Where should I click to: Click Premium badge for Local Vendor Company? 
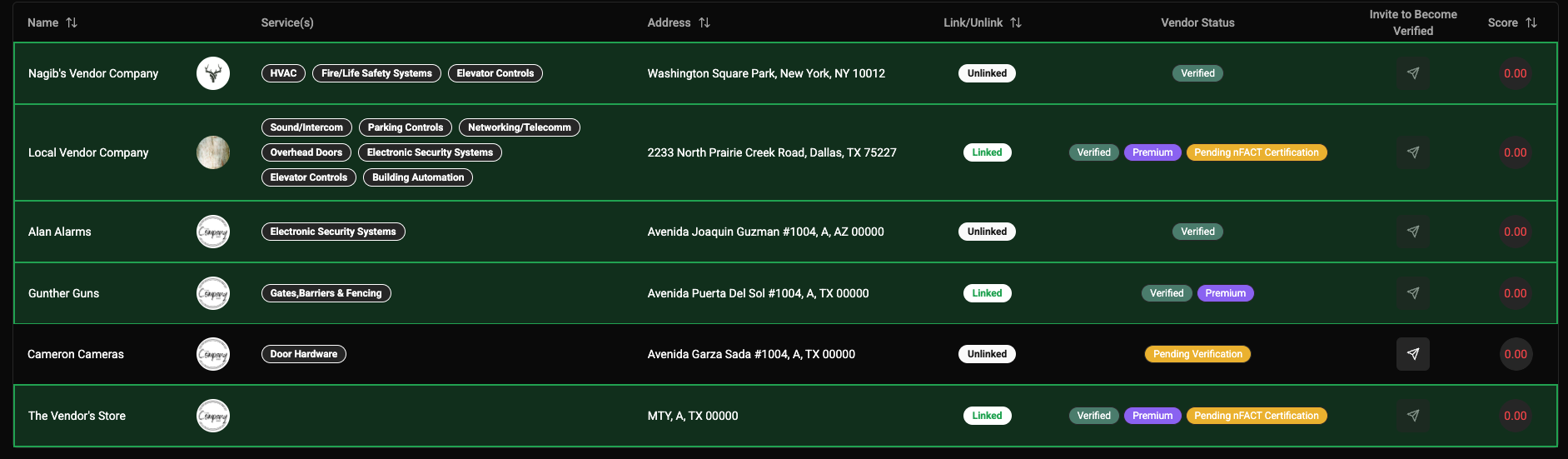(x=1152, y=152)
